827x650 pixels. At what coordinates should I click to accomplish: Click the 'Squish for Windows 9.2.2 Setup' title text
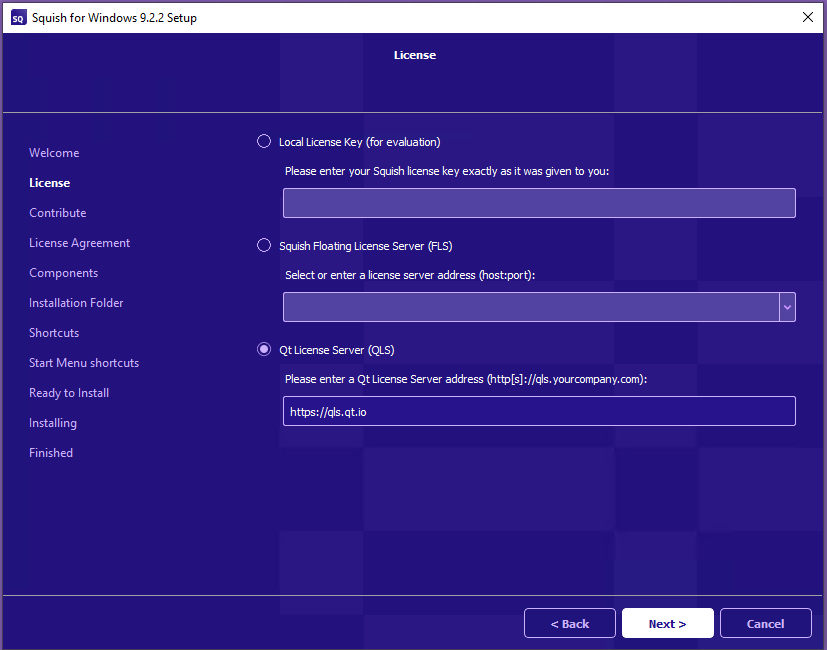point(114,18)
